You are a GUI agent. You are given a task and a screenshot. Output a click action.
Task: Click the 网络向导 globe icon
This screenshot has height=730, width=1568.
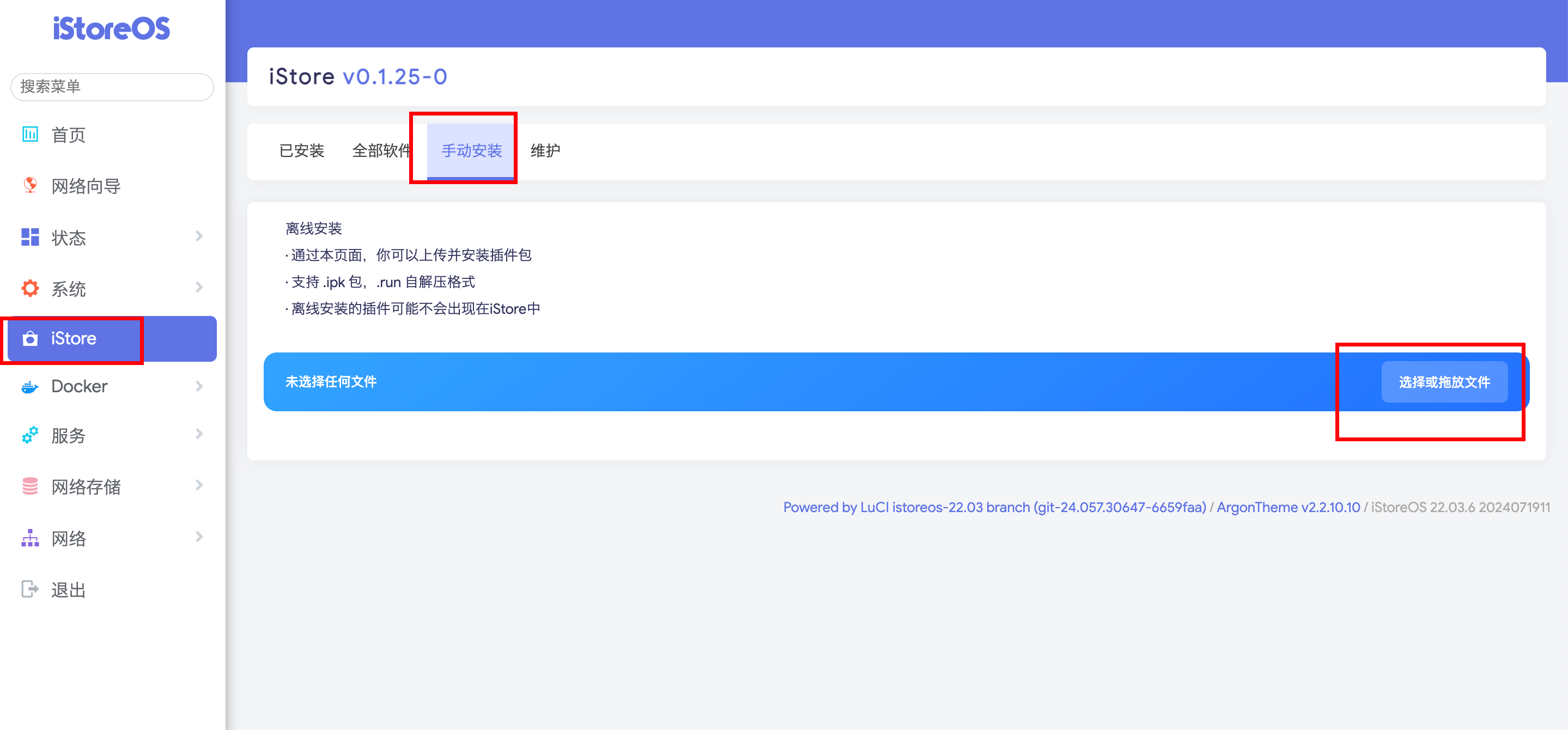(30, 185)
